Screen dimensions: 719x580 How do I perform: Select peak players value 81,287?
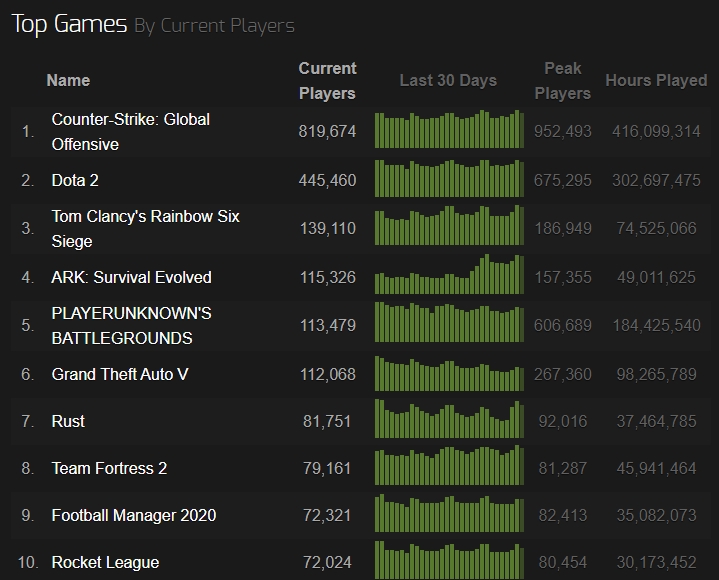[x=563, y=468]
